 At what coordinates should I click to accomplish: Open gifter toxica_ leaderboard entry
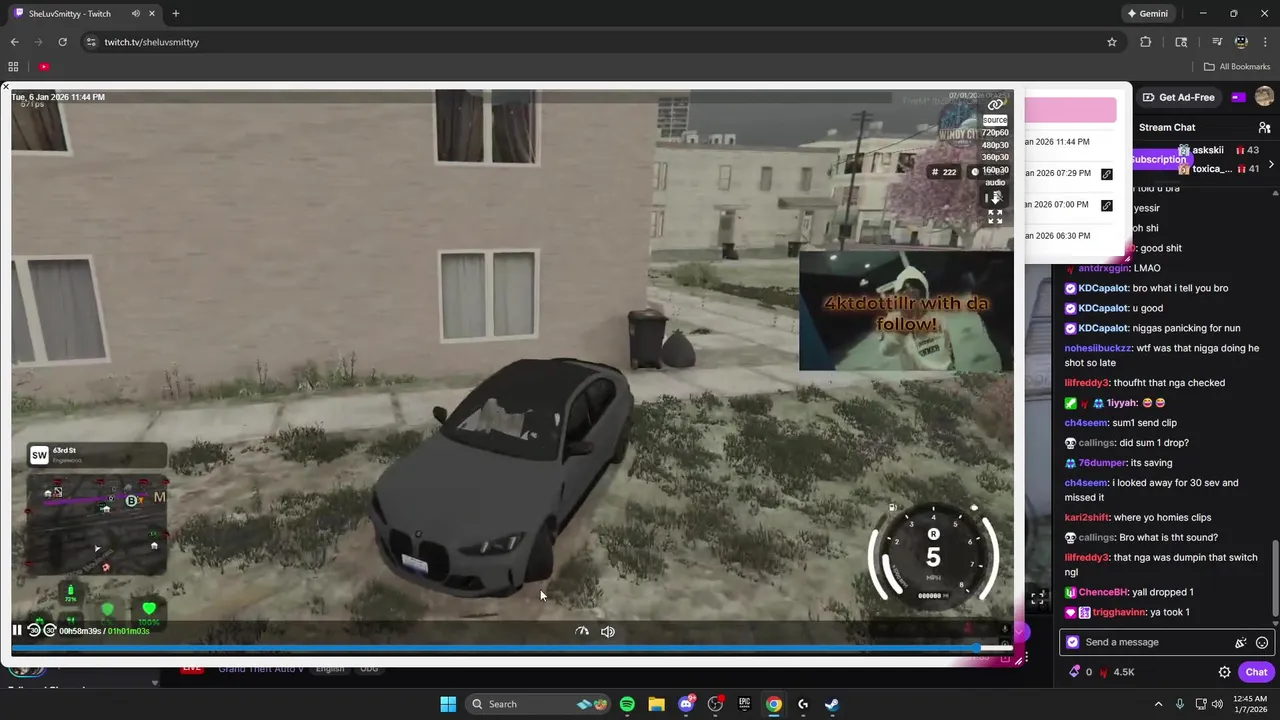pos(1219,169)
